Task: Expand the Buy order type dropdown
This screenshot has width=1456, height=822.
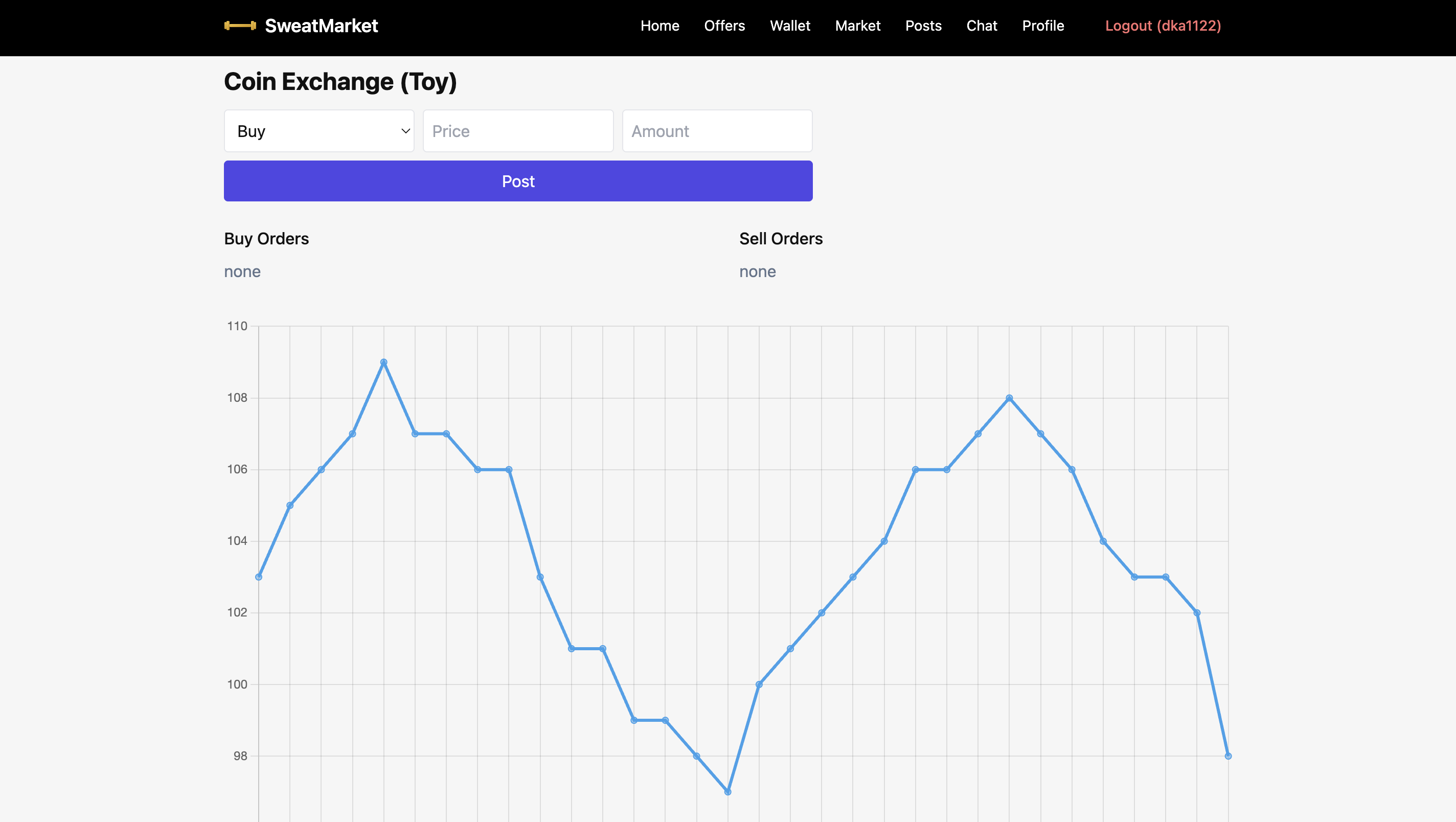Action: [319, 131]
